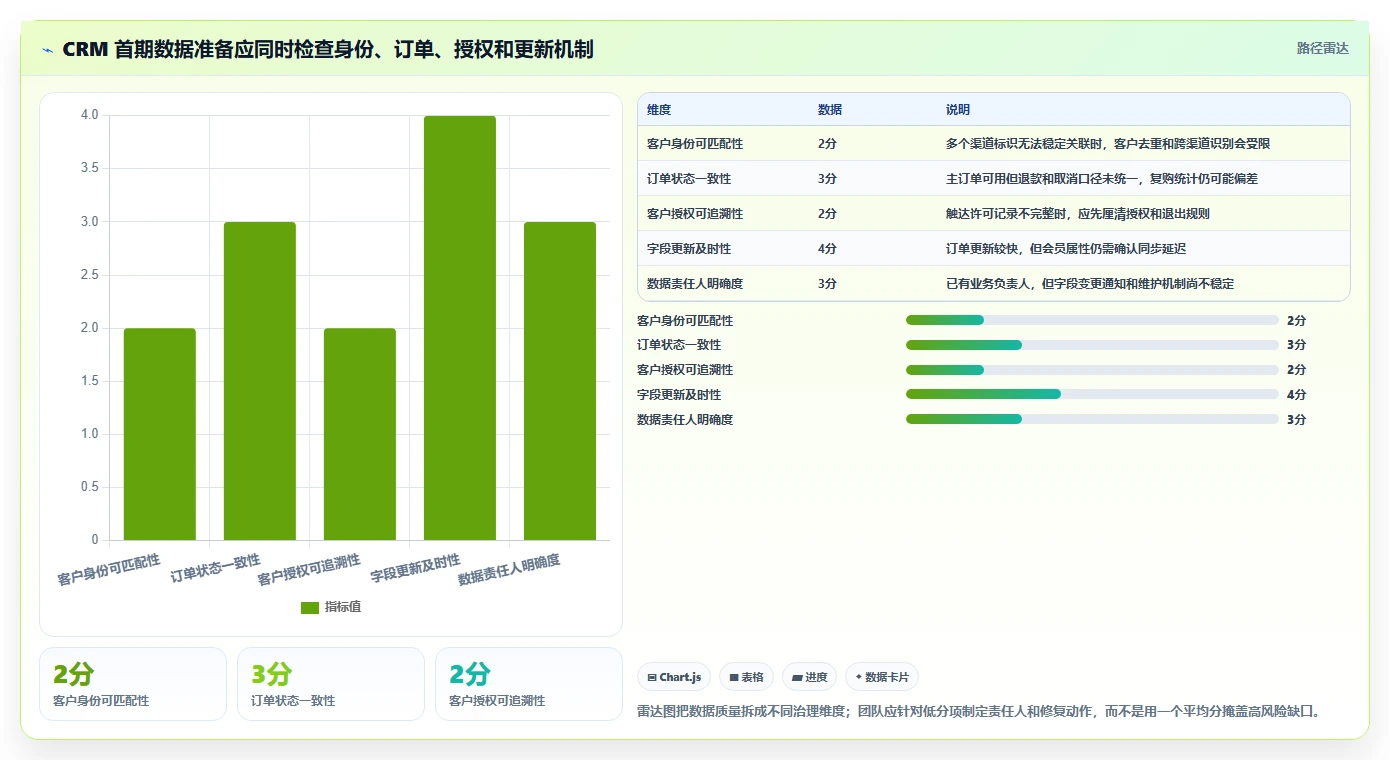Click x-axis label 字段更新及时性
The image size is (1390, 760).
415,568
